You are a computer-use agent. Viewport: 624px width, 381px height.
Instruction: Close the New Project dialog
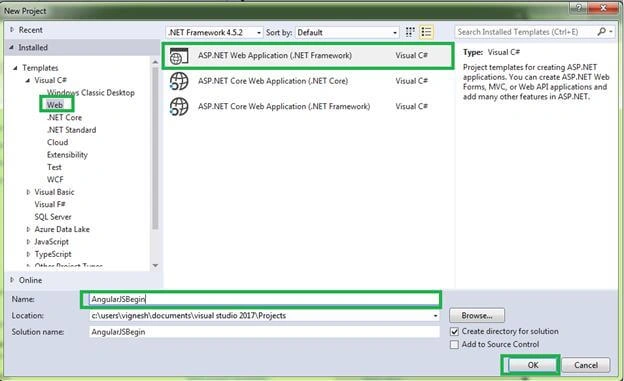tap(603, 8)
